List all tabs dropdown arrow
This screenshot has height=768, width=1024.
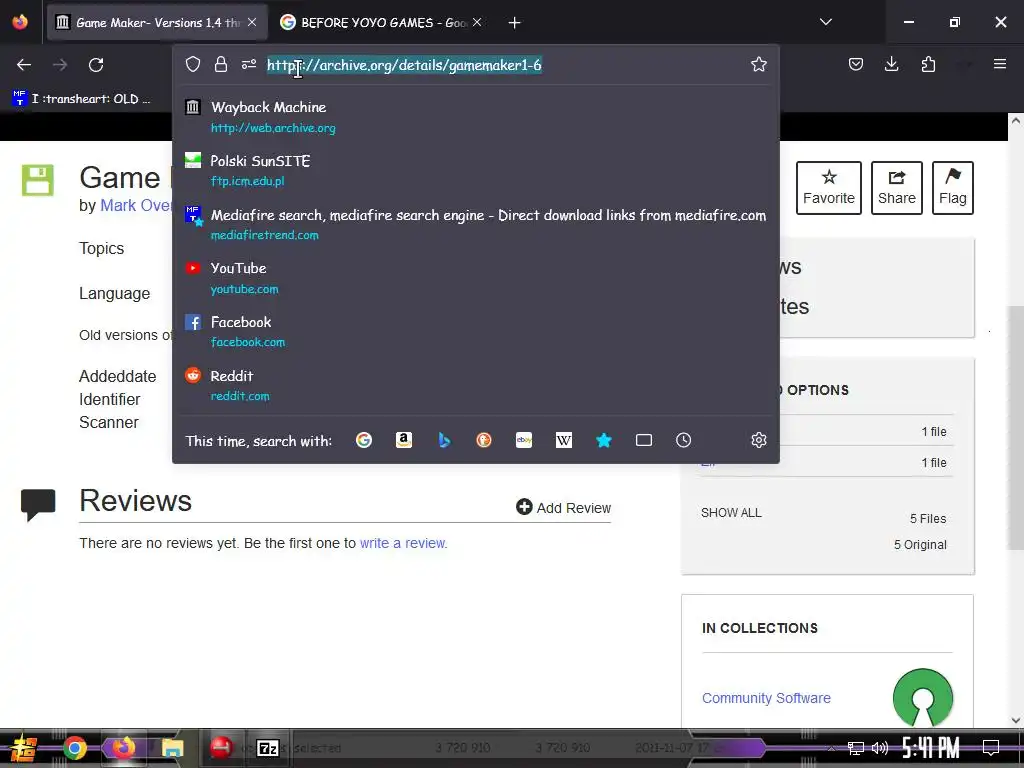825,22
